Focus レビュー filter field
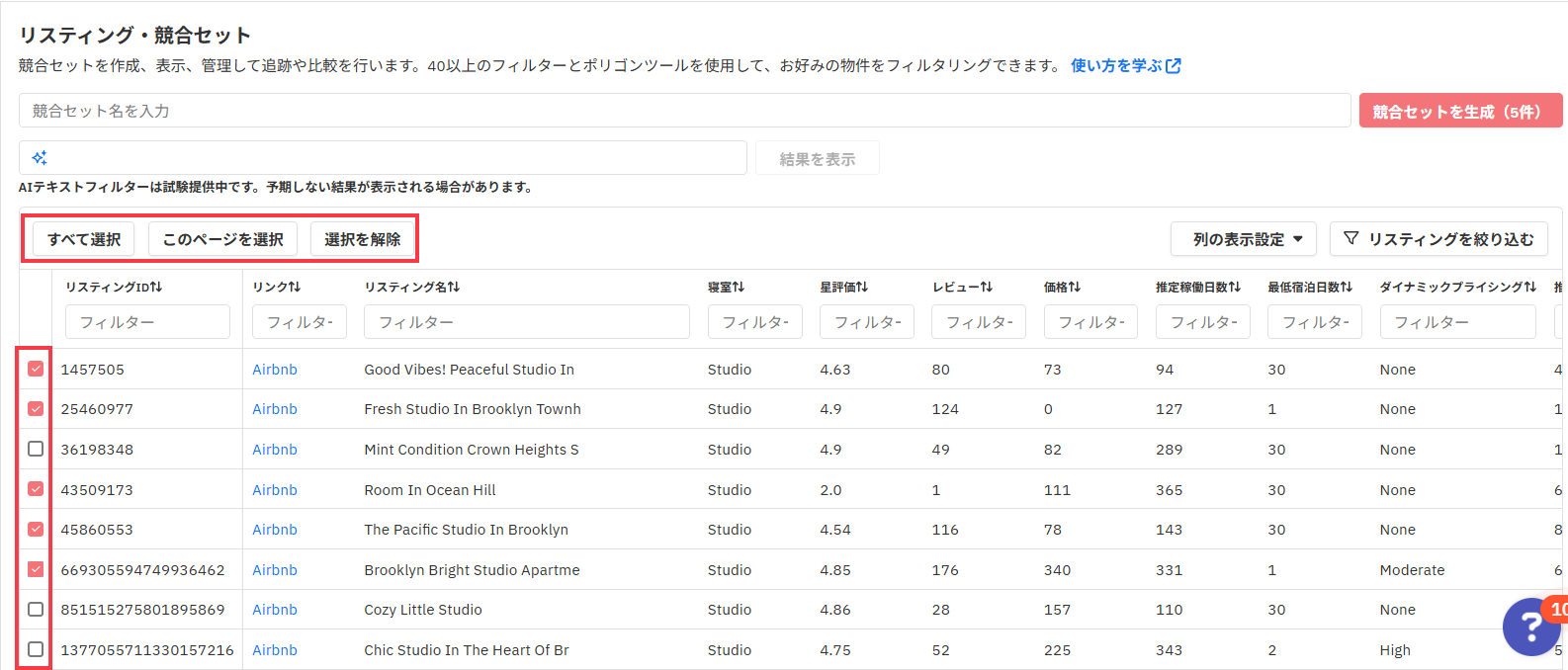Viewport: 1568px width, 670px height. (x=979, y=322)
